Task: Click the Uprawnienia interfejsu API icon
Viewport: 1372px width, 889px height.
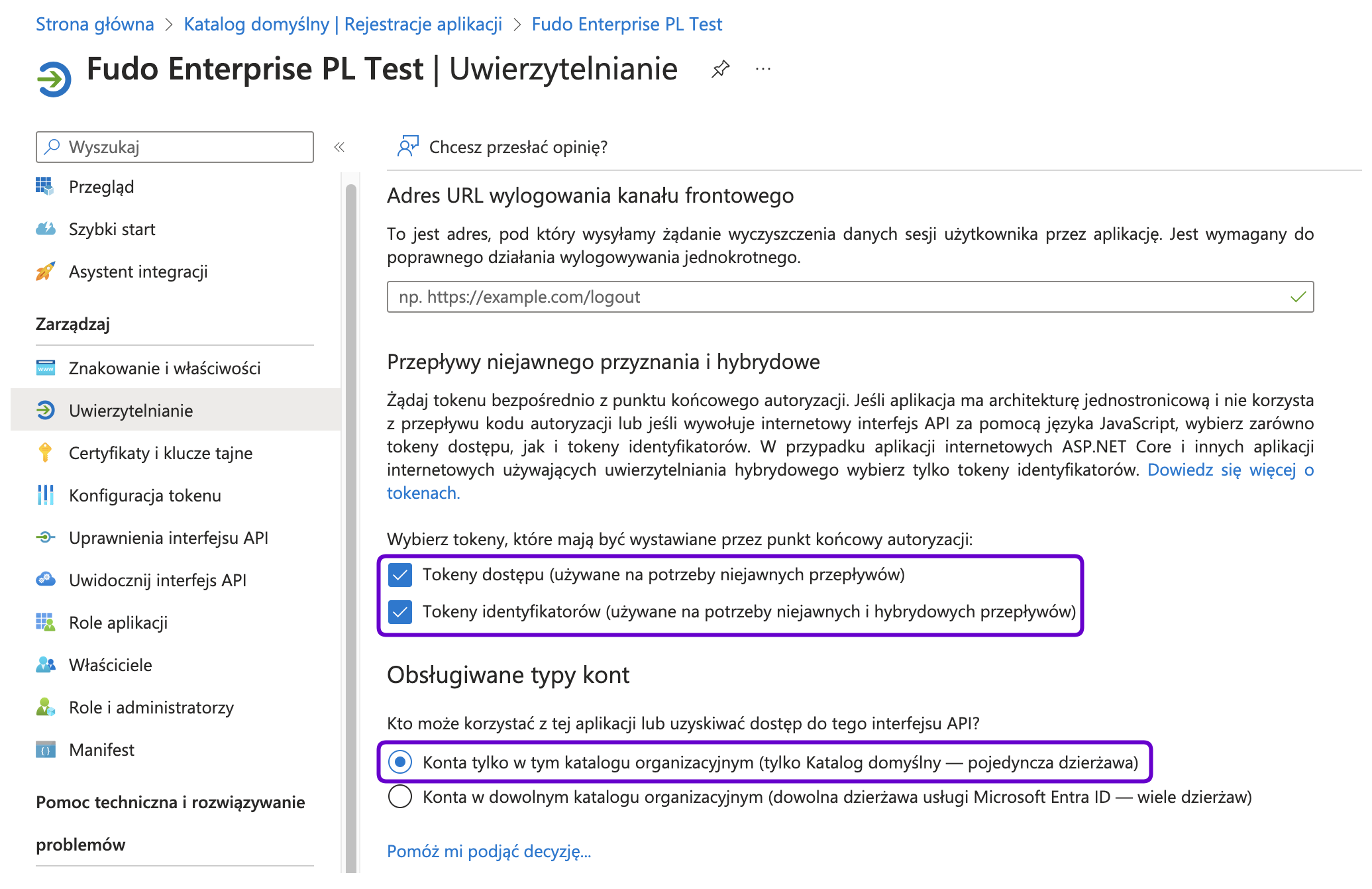Action: [x=45, y=537]
